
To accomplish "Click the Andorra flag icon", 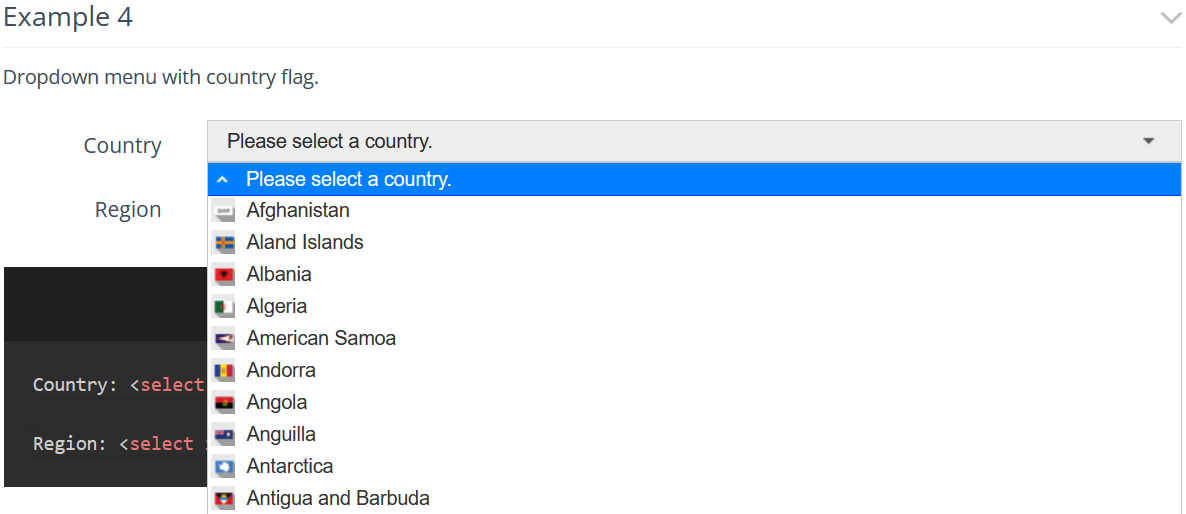I will coord(224,371).
